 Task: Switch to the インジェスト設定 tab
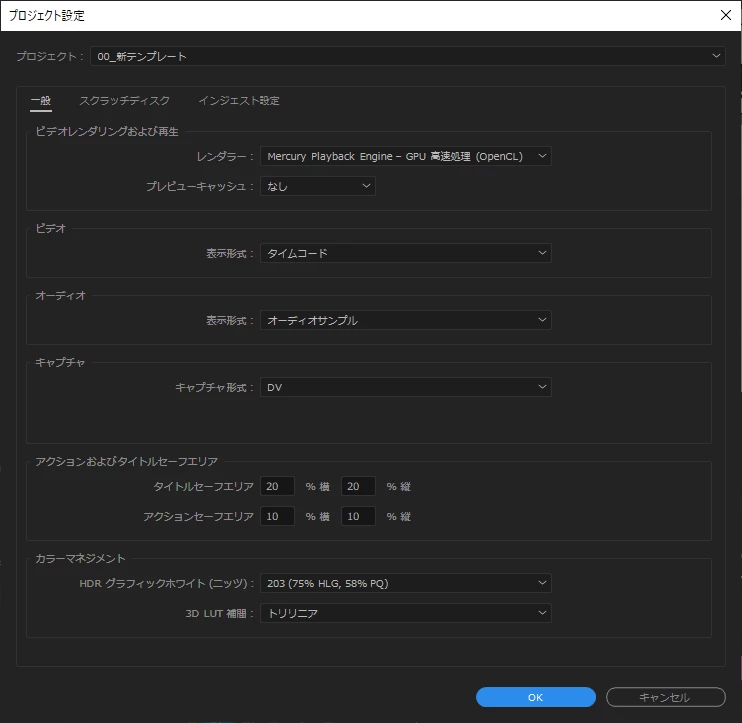pos(239,101)
